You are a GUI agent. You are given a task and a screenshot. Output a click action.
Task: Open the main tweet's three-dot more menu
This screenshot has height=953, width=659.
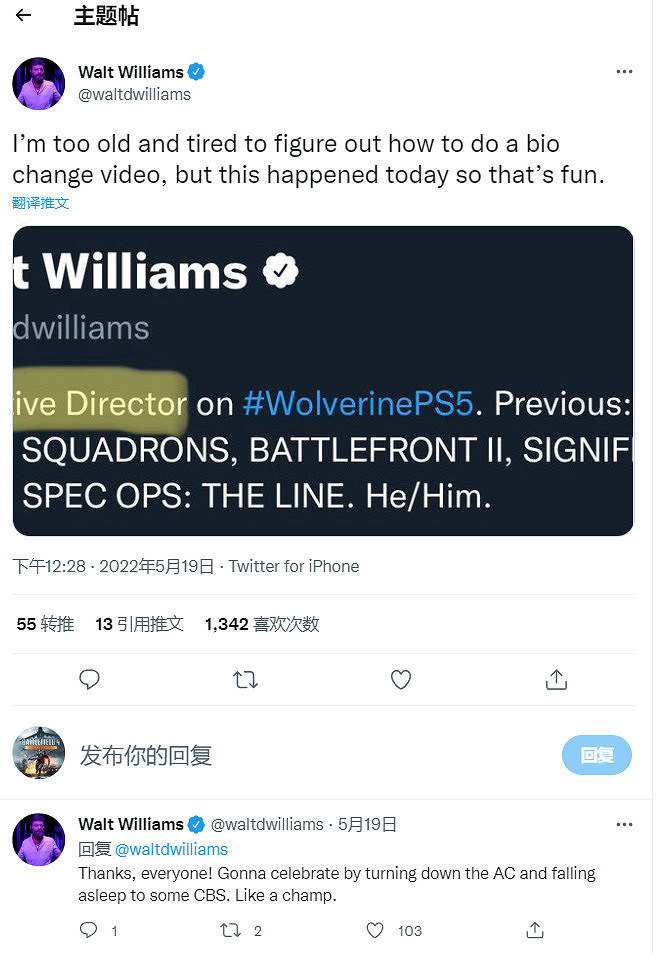point(624,72)
